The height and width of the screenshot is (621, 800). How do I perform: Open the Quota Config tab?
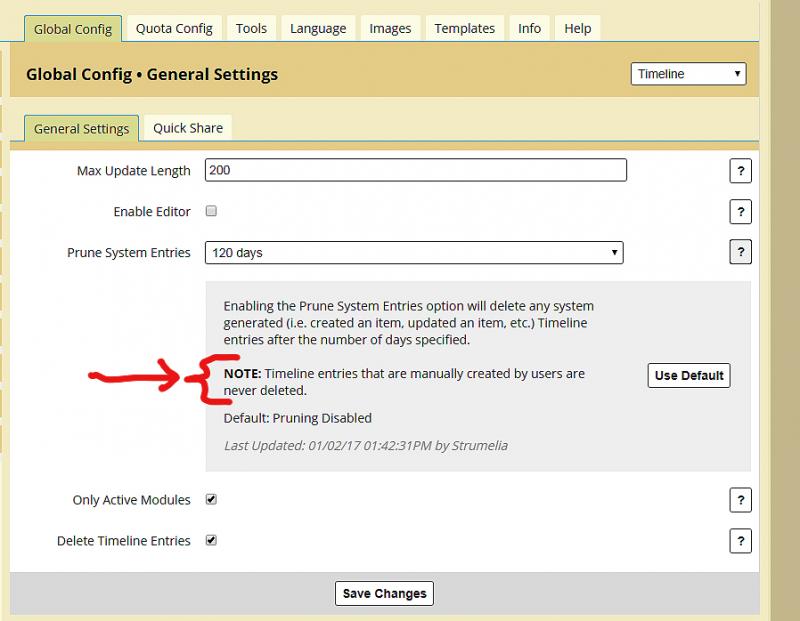174,28
